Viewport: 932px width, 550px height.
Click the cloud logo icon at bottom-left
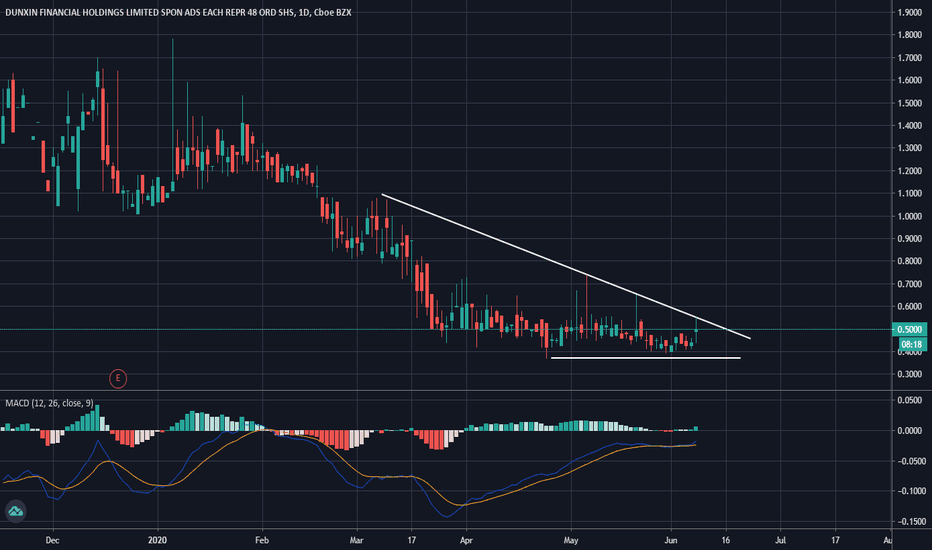(x=15, y=511)
